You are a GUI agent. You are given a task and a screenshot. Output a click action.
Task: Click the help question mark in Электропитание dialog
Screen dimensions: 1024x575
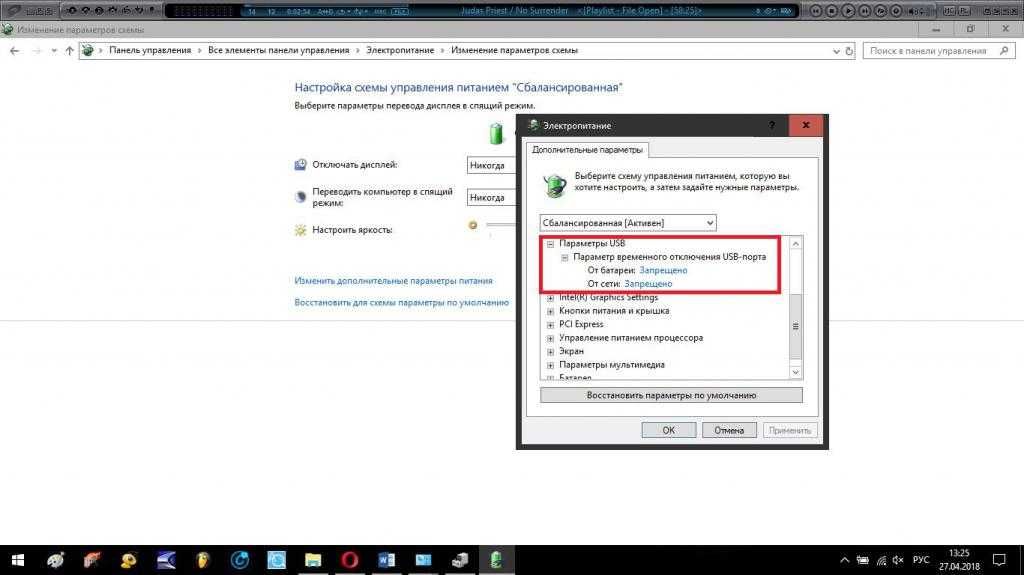[772, 126]
